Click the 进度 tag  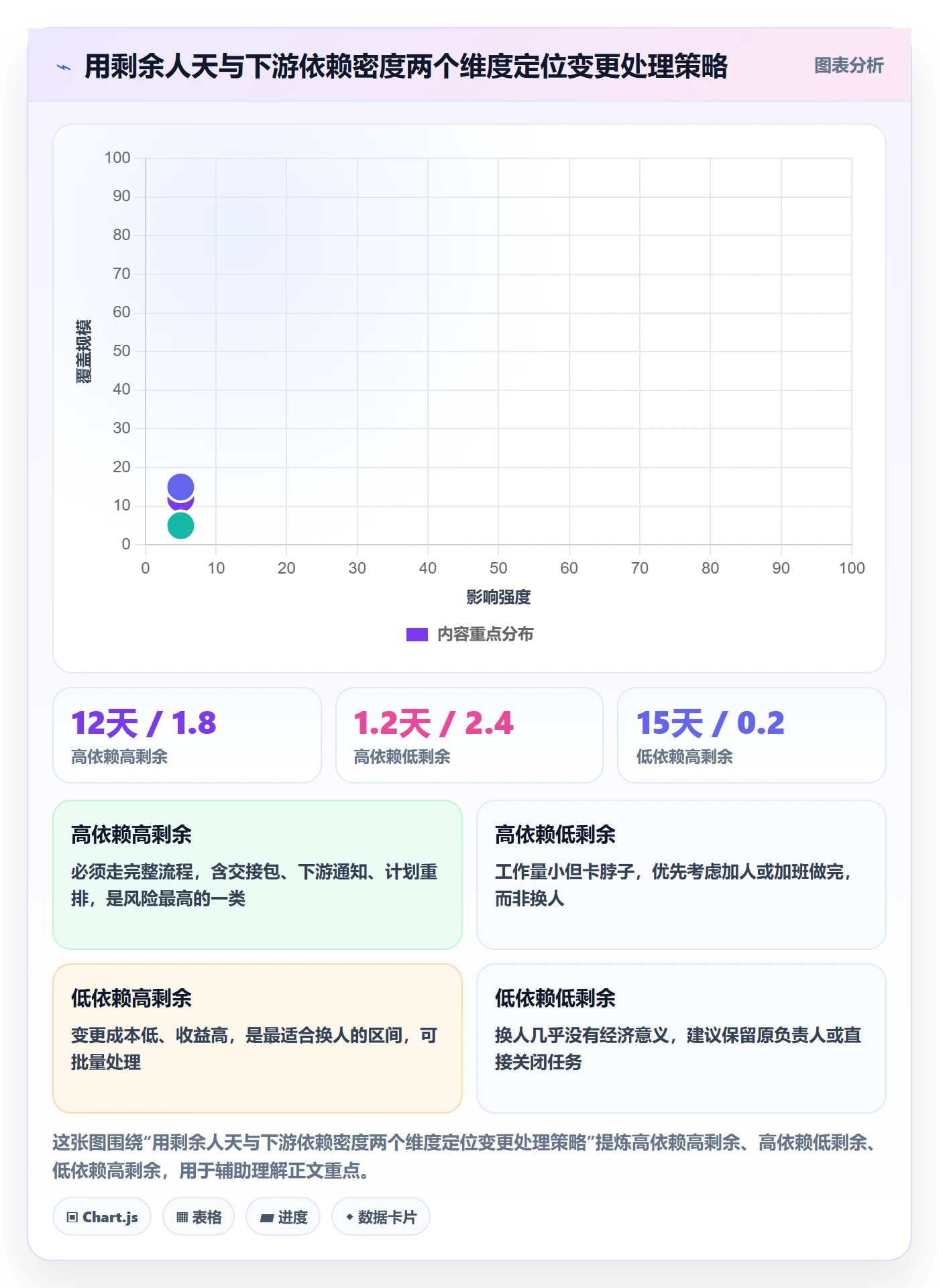pos(283,1217)
